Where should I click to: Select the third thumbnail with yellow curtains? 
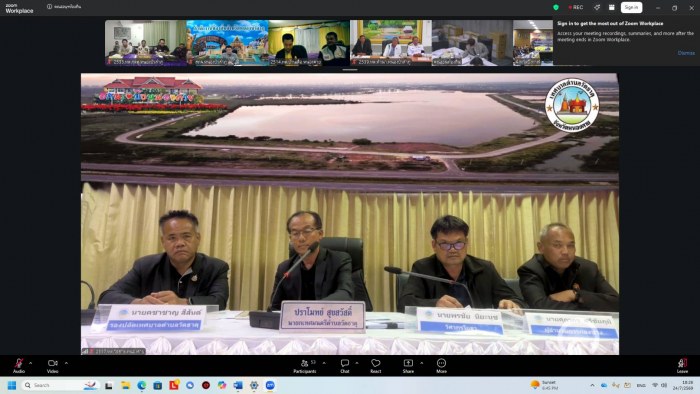(x=309, y=43)
